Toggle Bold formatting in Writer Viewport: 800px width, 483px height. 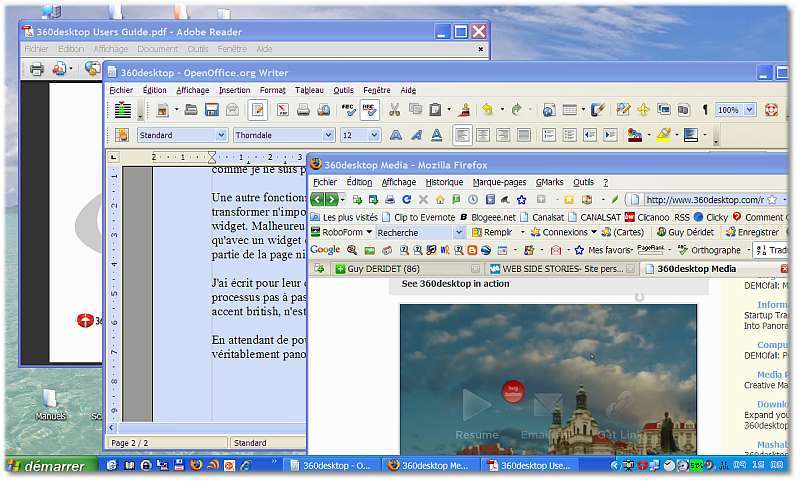(395, 135)
